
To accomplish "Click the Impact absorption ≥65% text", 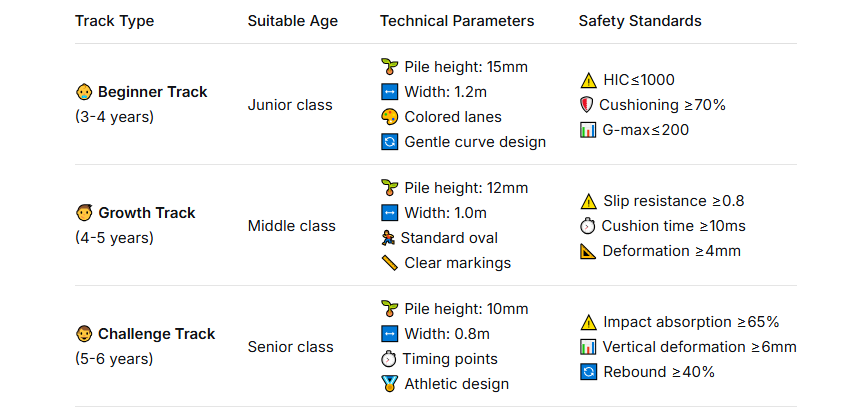I will coord(691,322).
